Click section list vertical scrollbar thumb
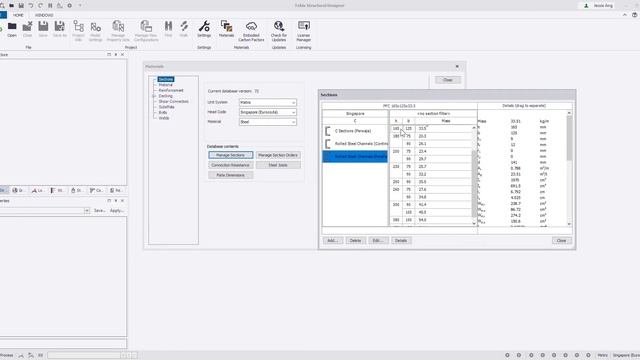640x360 pixels. pyautogui.click(x=474, y=184)
